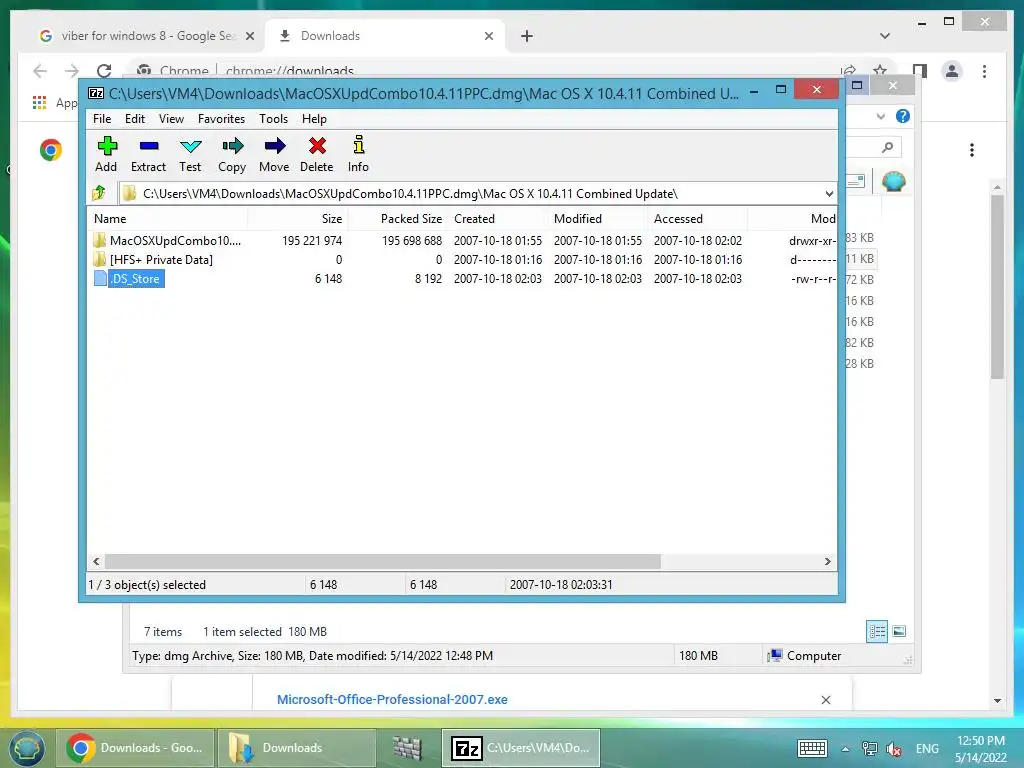This screenshot has height=768, width=1024.
Task: Change the ENG input language
Action: coord(927,748)
